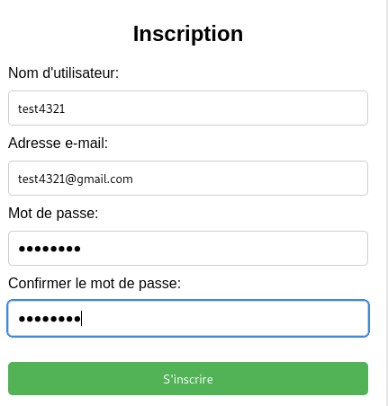Click the blinking text caret in confirmation field
The image size is (388, 406).
click(x=82, y=318)
